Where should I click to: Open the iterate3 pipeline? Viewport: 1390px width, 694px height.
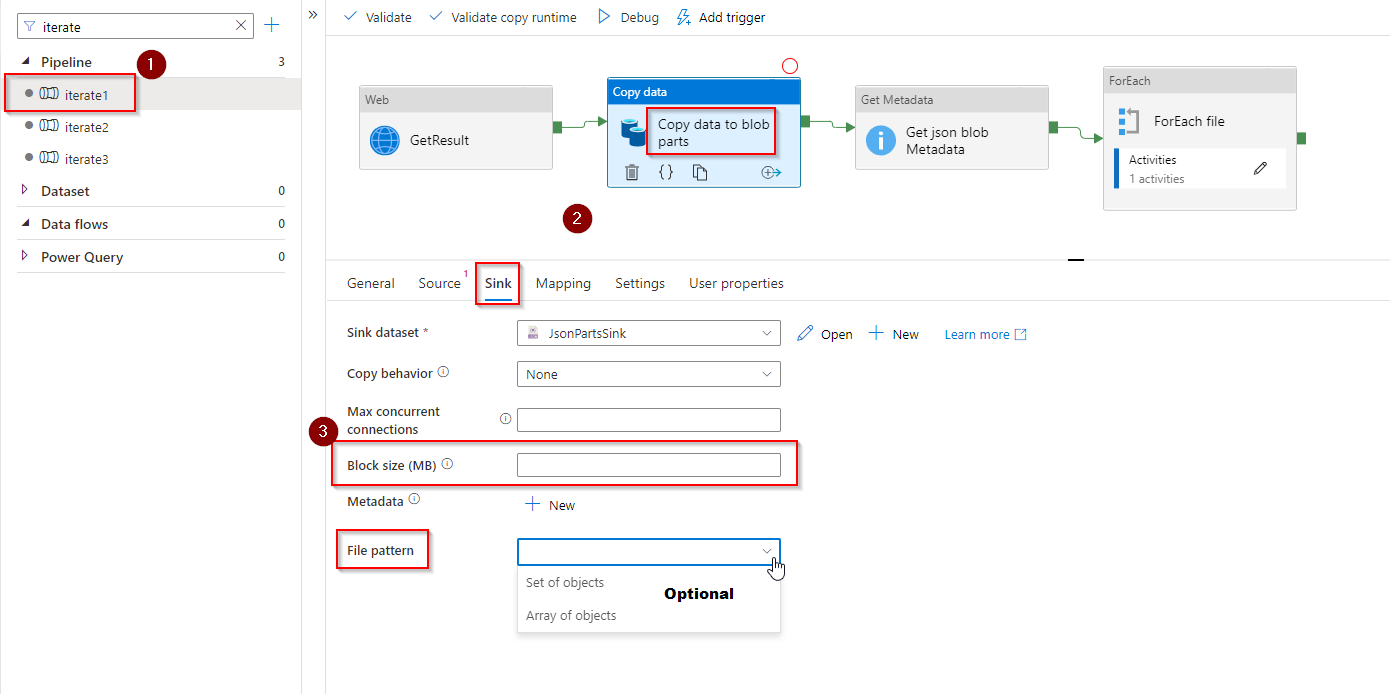click(x=87, y=159)
